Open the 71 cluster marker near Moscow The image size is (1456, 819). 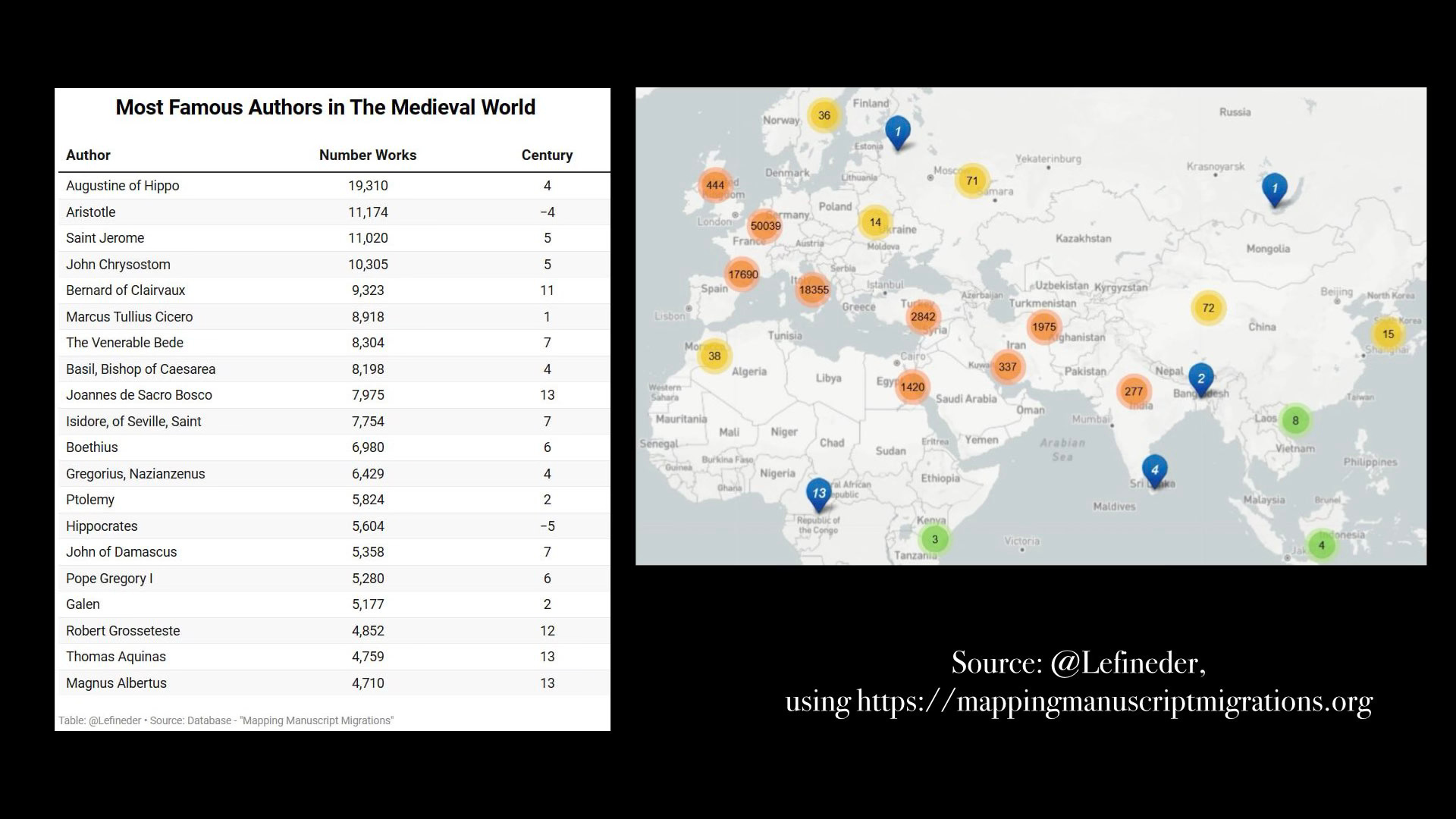tap(971, 180)
